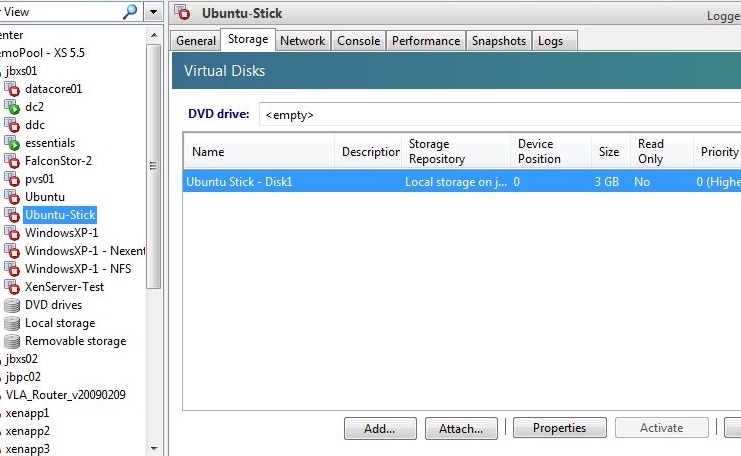Open disk Properties button
The height and width of the screenshot is (456, 741).
click(x=559, y=428)
